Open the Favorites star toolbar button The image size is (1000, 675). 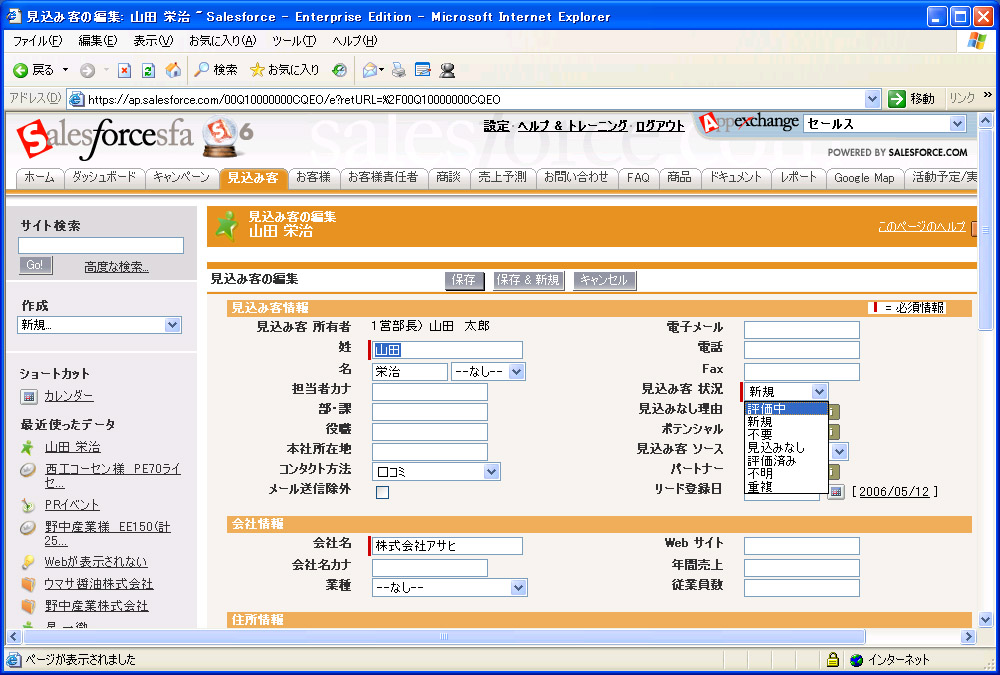click(284, 70)
